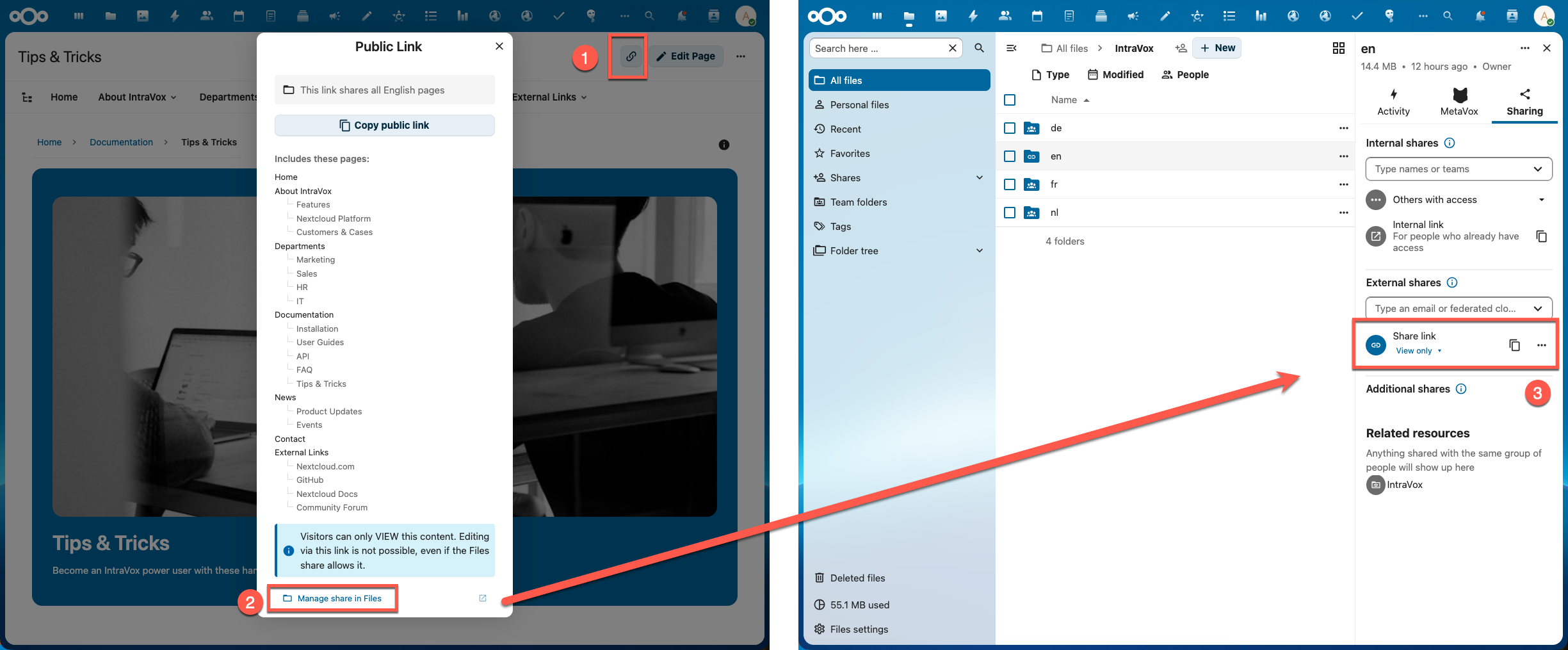Open the View only permission dropdown

coord(1419,351)
